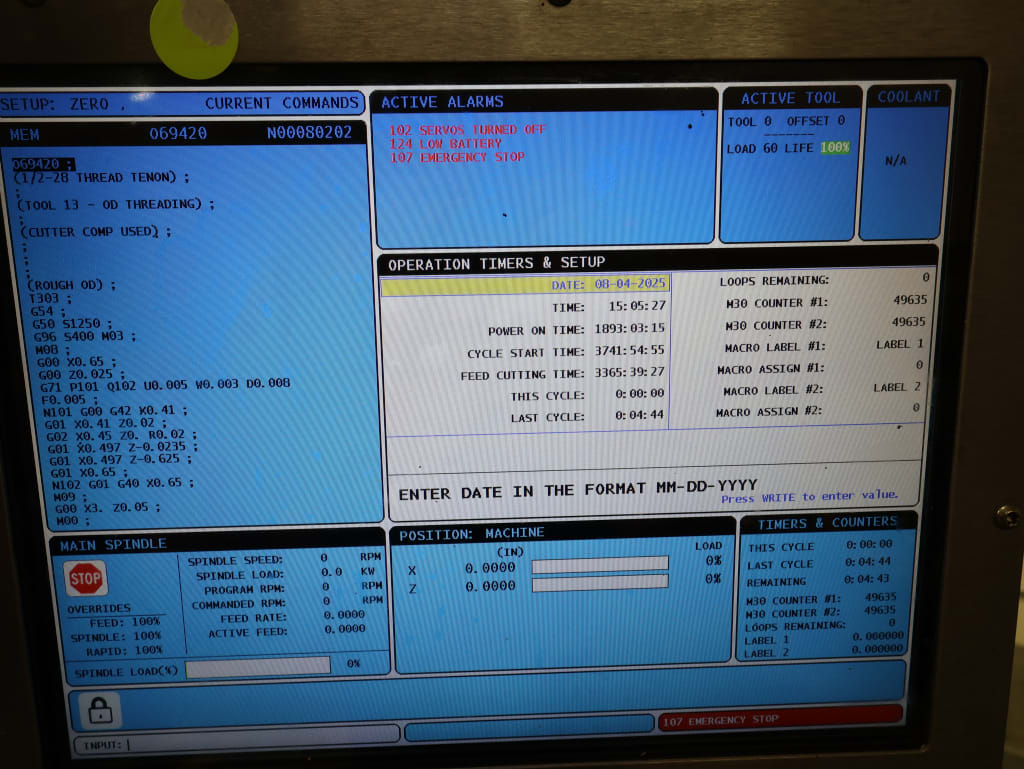Click the X position value 0.0000
Image resolution: width=1024 pixels, height=769 pixels.
pyautogui.click(x=490, y=569)
